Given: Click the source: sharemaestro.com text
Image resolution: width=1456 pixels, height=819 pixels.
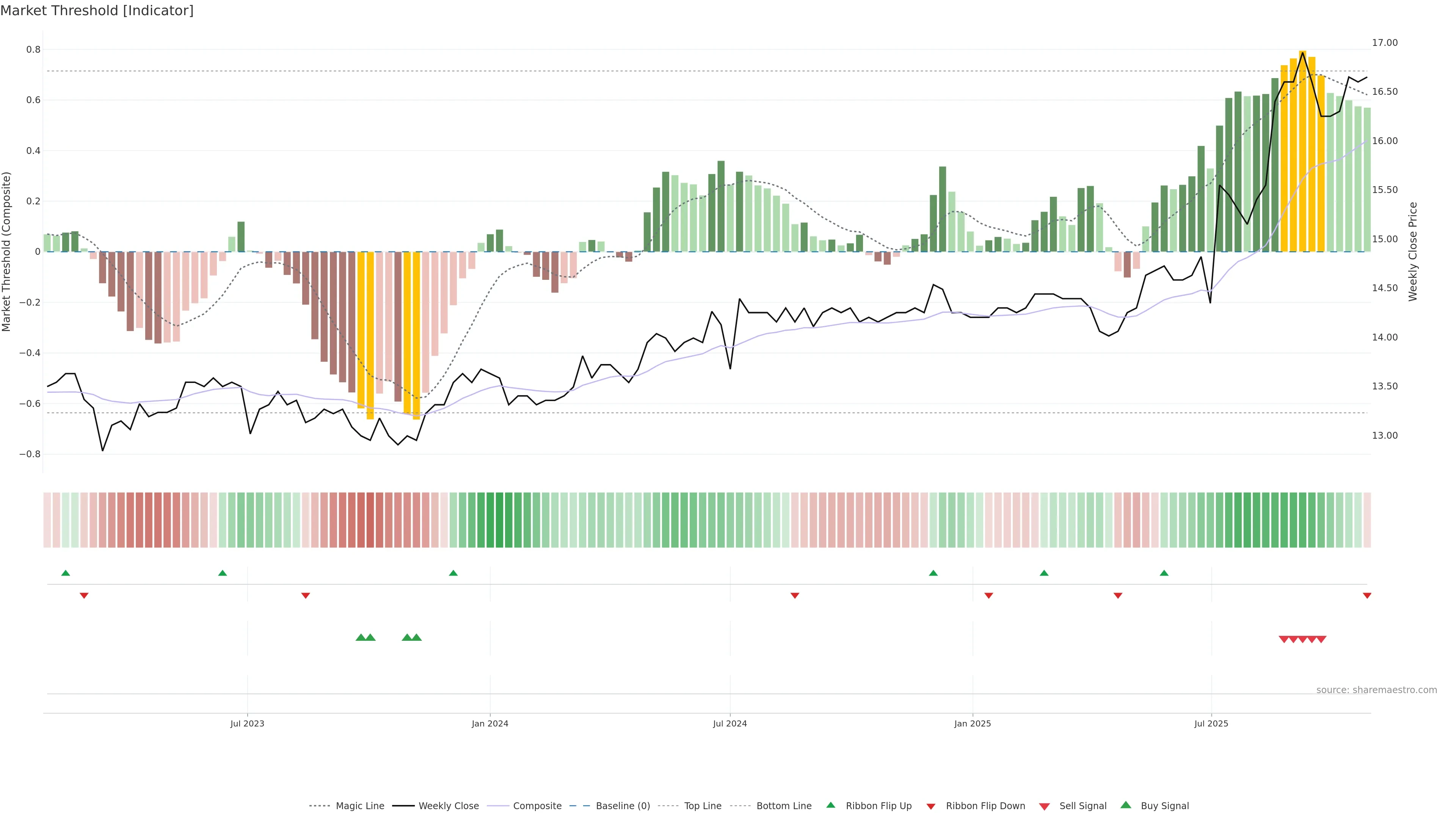Looking at the screenshot, I should (x=1376, y=690).
